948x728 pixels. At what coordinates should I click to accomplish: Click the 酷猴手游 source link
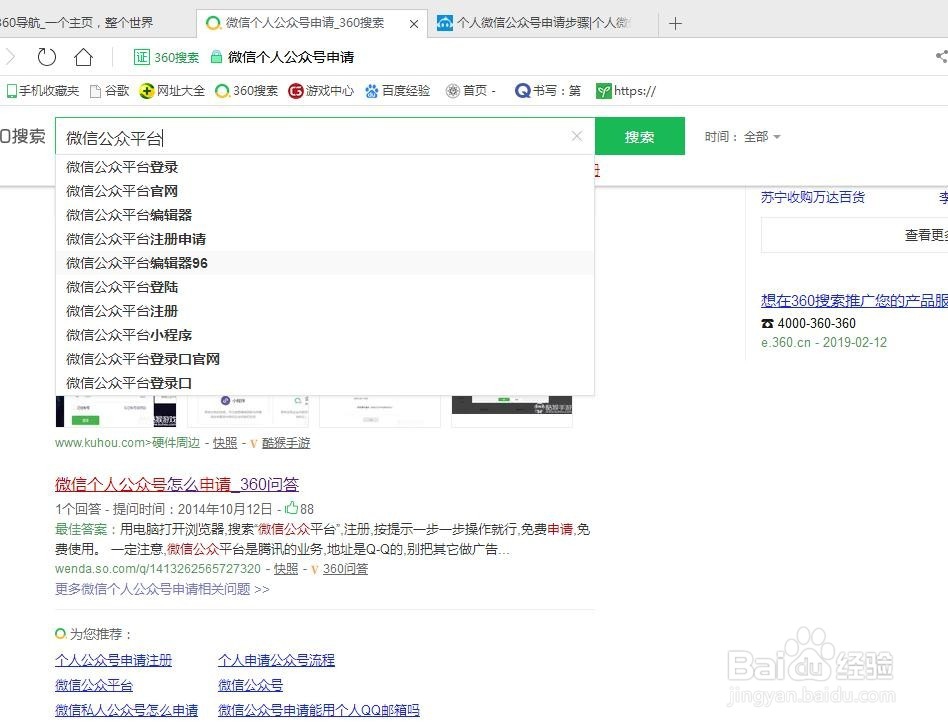coord(286,443)
